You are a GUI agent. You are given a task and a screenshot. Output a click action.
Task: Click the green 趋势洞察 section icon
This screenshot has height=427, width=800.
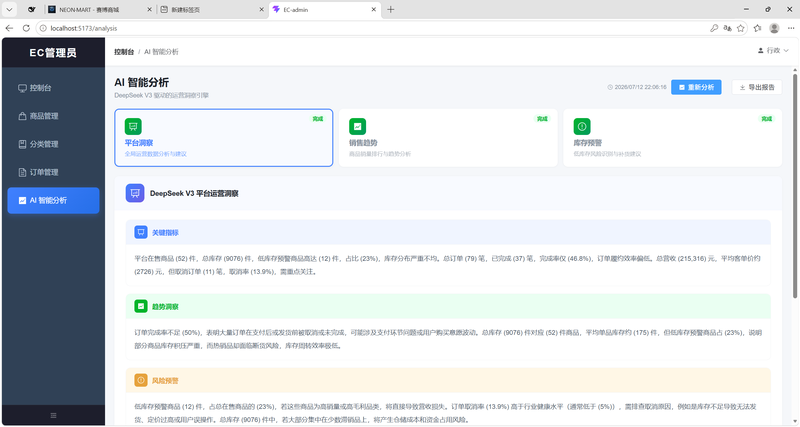[x=141, y=306]
